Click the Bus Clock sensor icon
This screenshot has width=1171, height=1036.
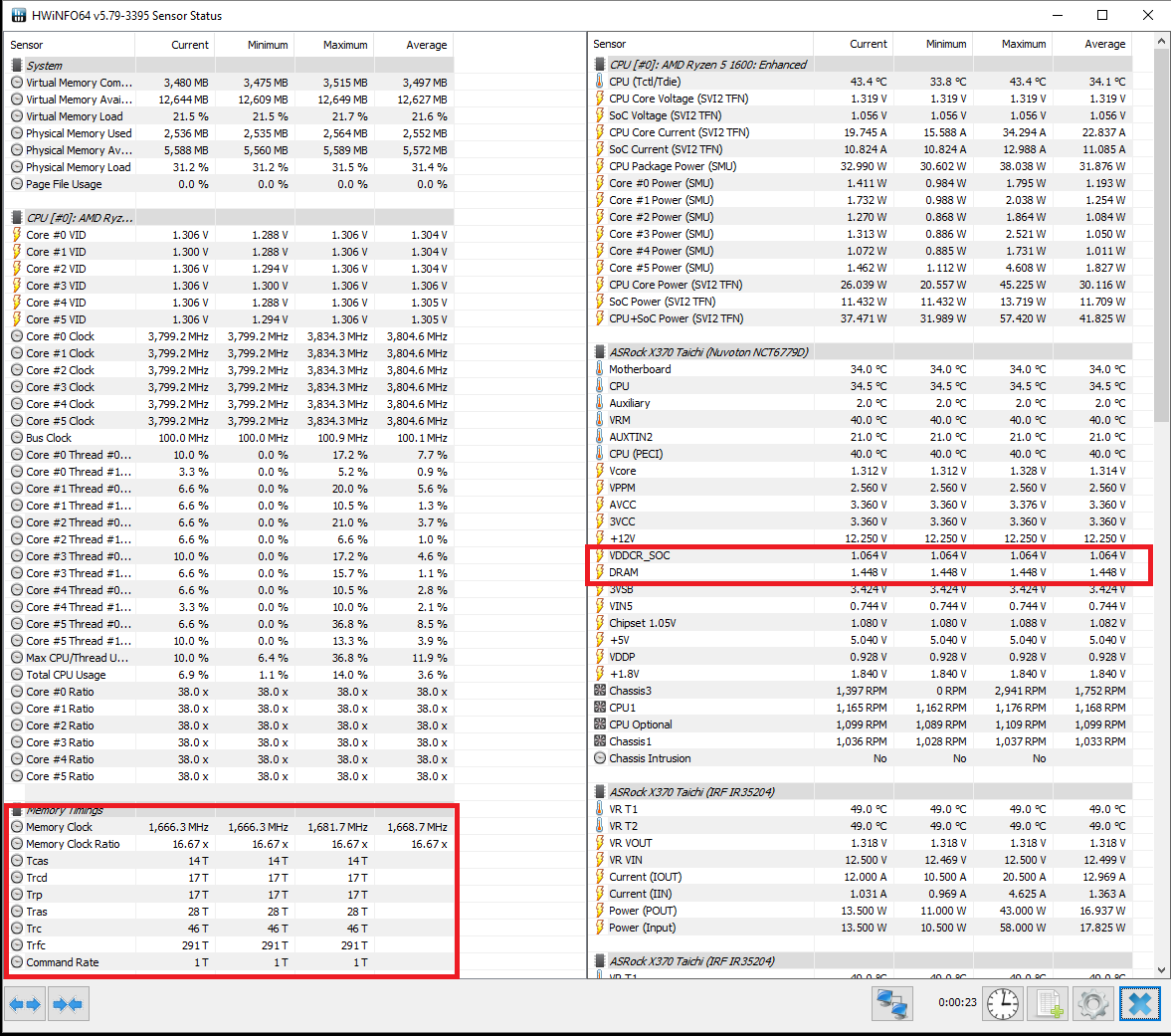(x=17, y=438)
